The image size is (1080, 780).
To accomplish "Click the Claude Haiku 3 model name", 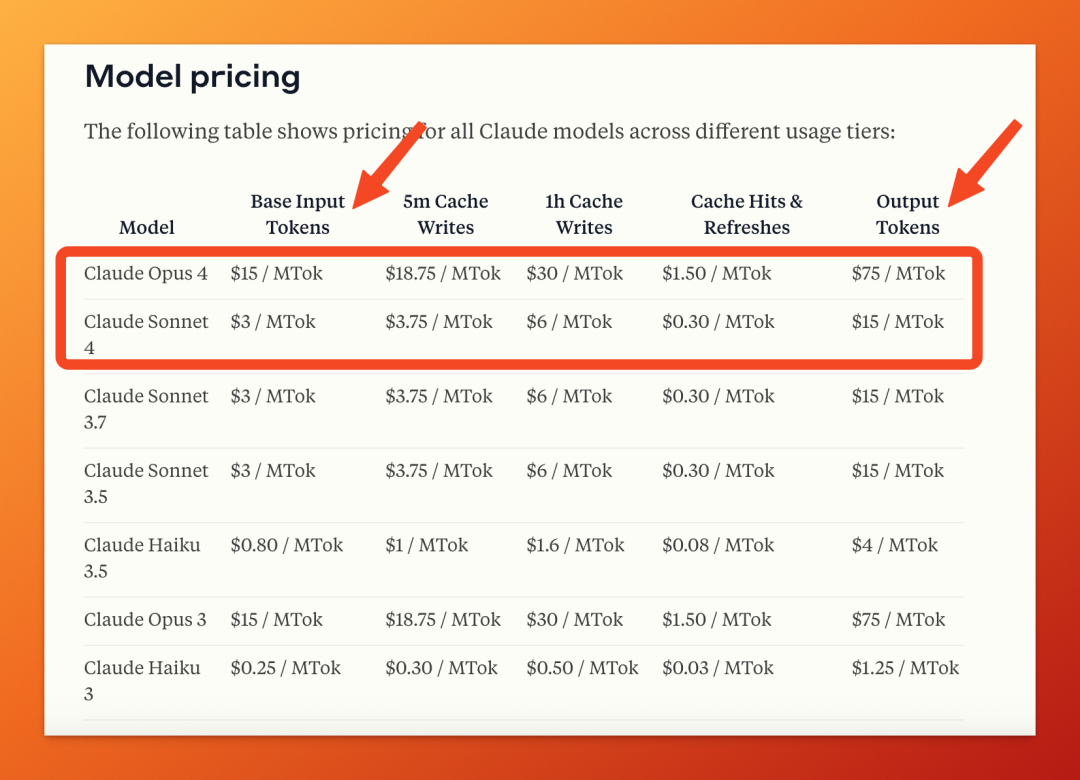I will point(142,680).
